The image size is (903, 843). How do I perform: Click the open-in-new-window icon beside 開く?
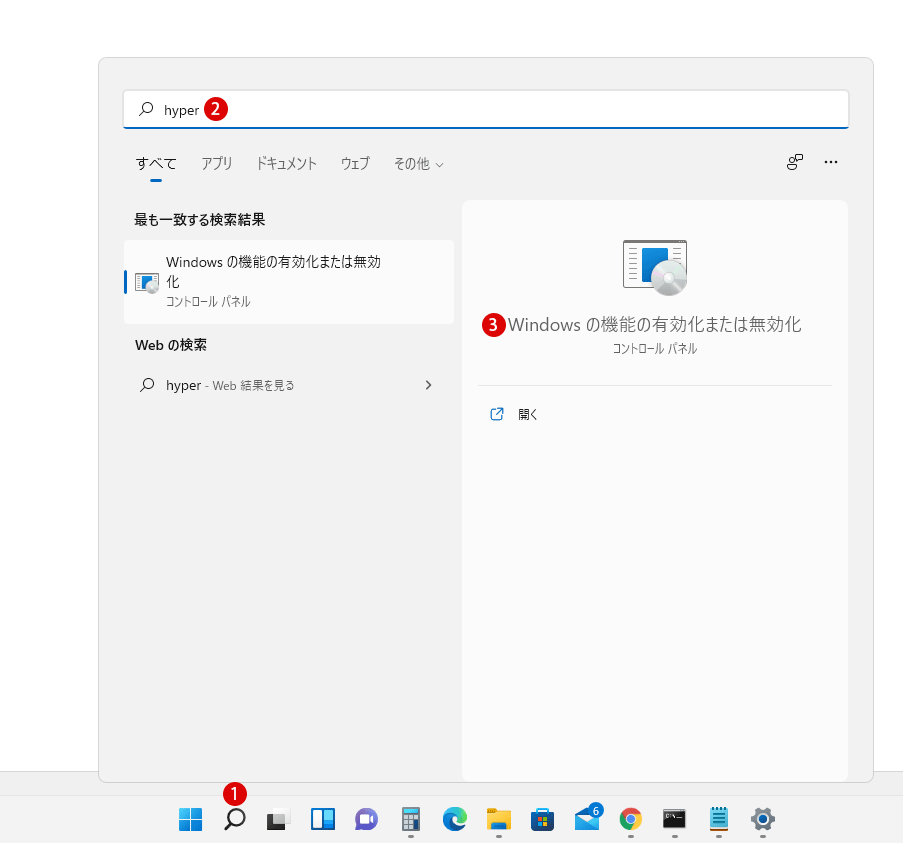pos(497,414)
